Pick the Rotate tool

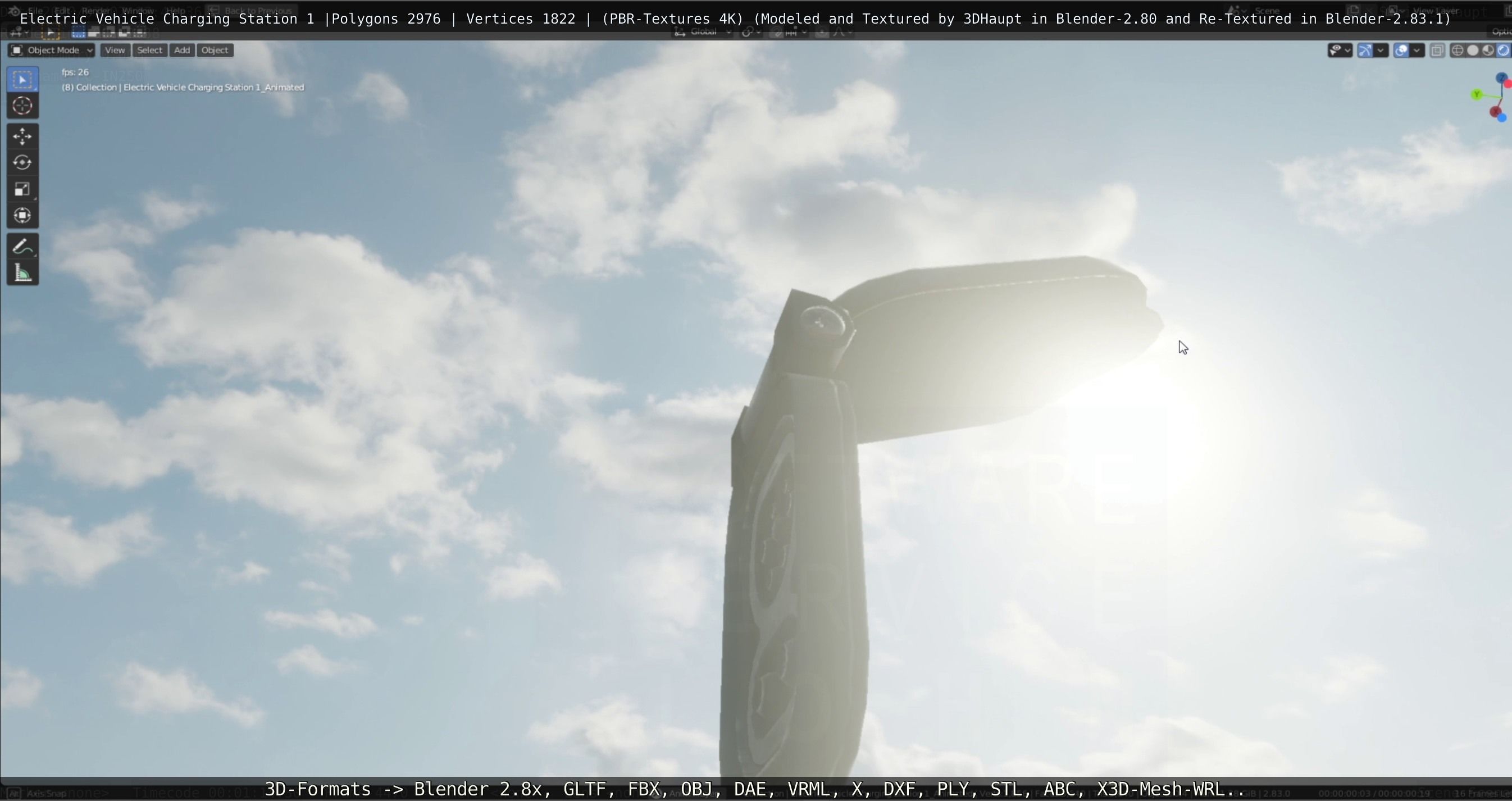(x=22, y=162)
